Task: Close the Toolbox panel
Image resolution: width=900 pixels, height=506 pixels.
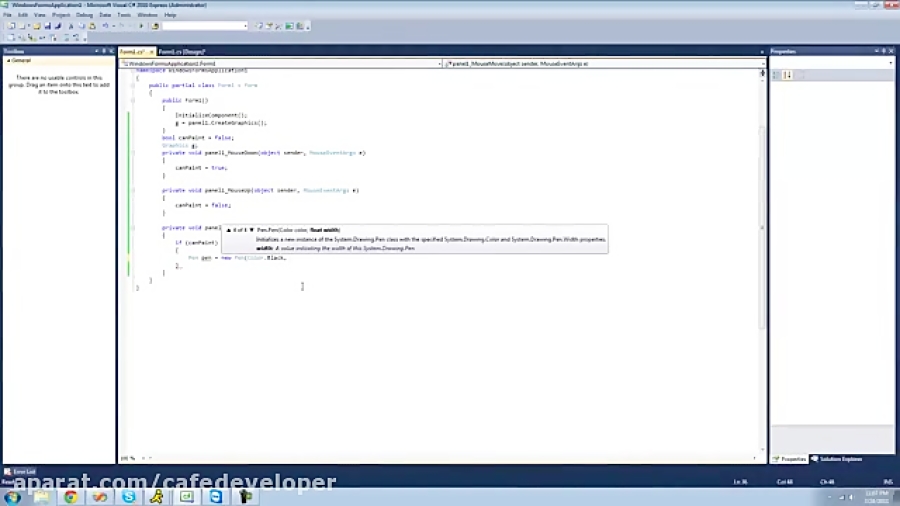Action: click(111, 51)
